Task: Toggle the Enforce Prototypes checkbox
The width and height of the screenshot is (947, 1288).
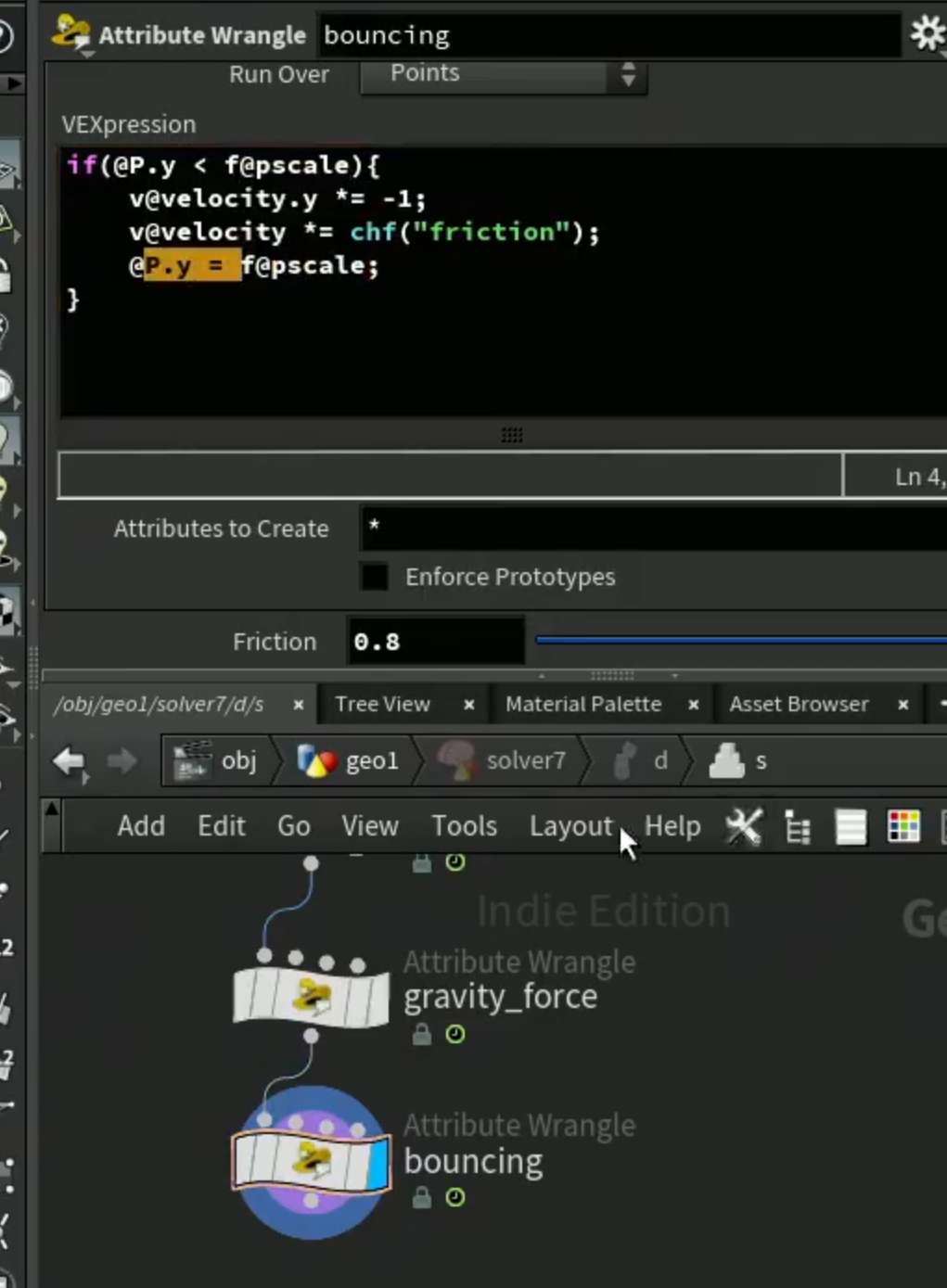Action: [375, 577]
